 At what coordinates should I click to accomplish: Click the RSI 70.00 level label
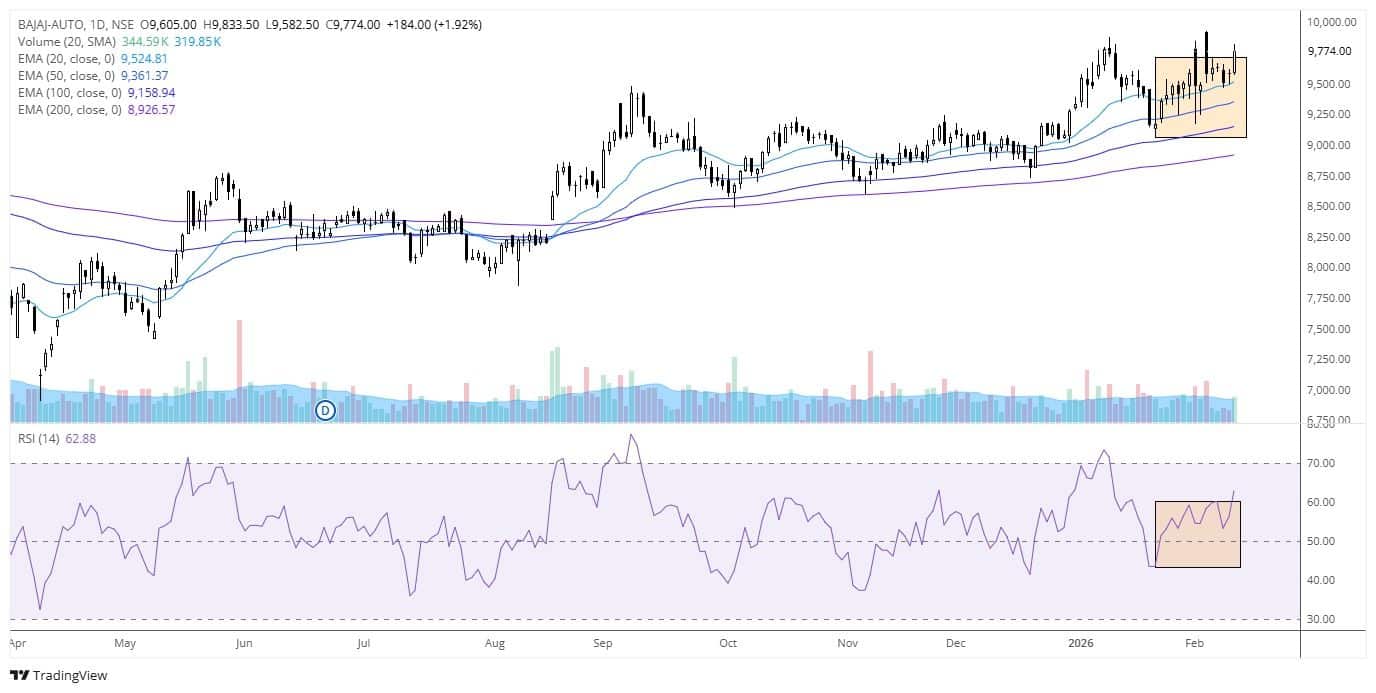coord(1322,463)
